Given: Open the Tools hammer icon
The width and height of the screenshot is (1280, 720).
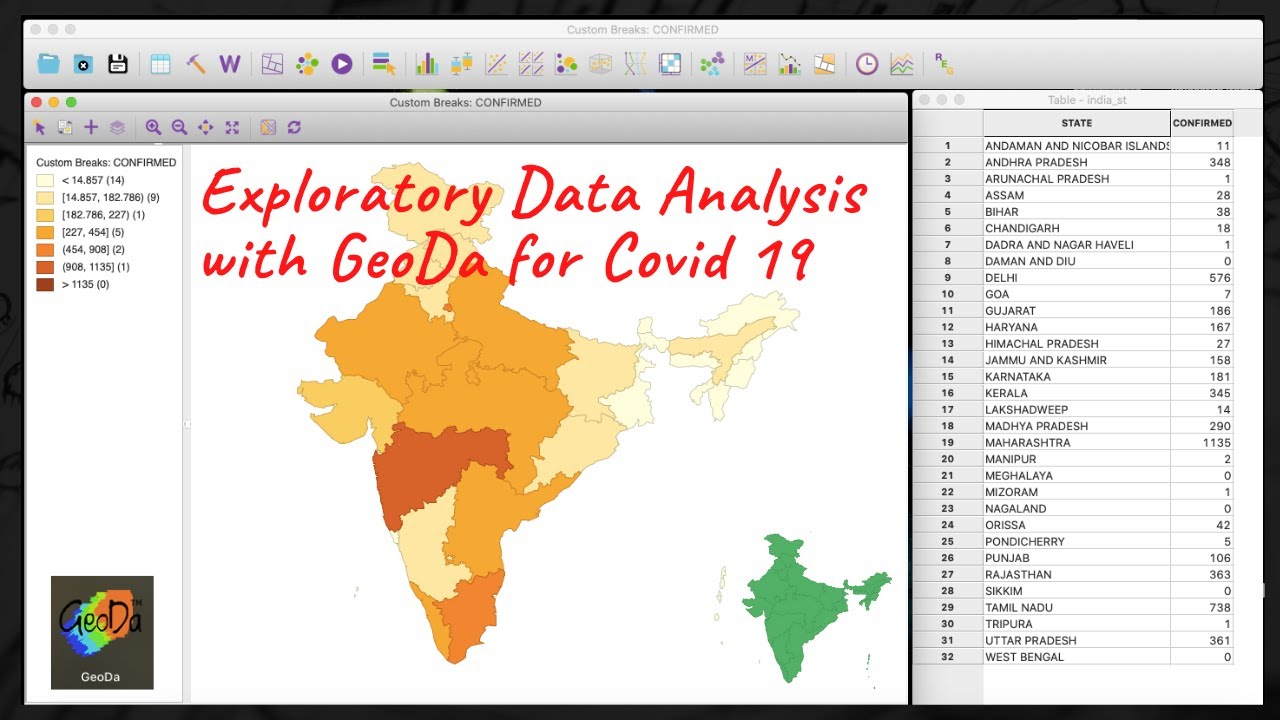Looking at the screenshot, I should tap(196, 64).
